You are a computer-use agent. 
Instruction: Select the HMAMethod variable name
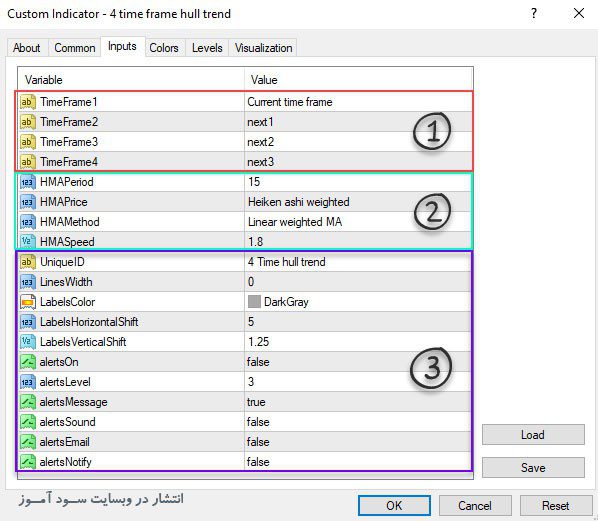click(x=70, y=222)
